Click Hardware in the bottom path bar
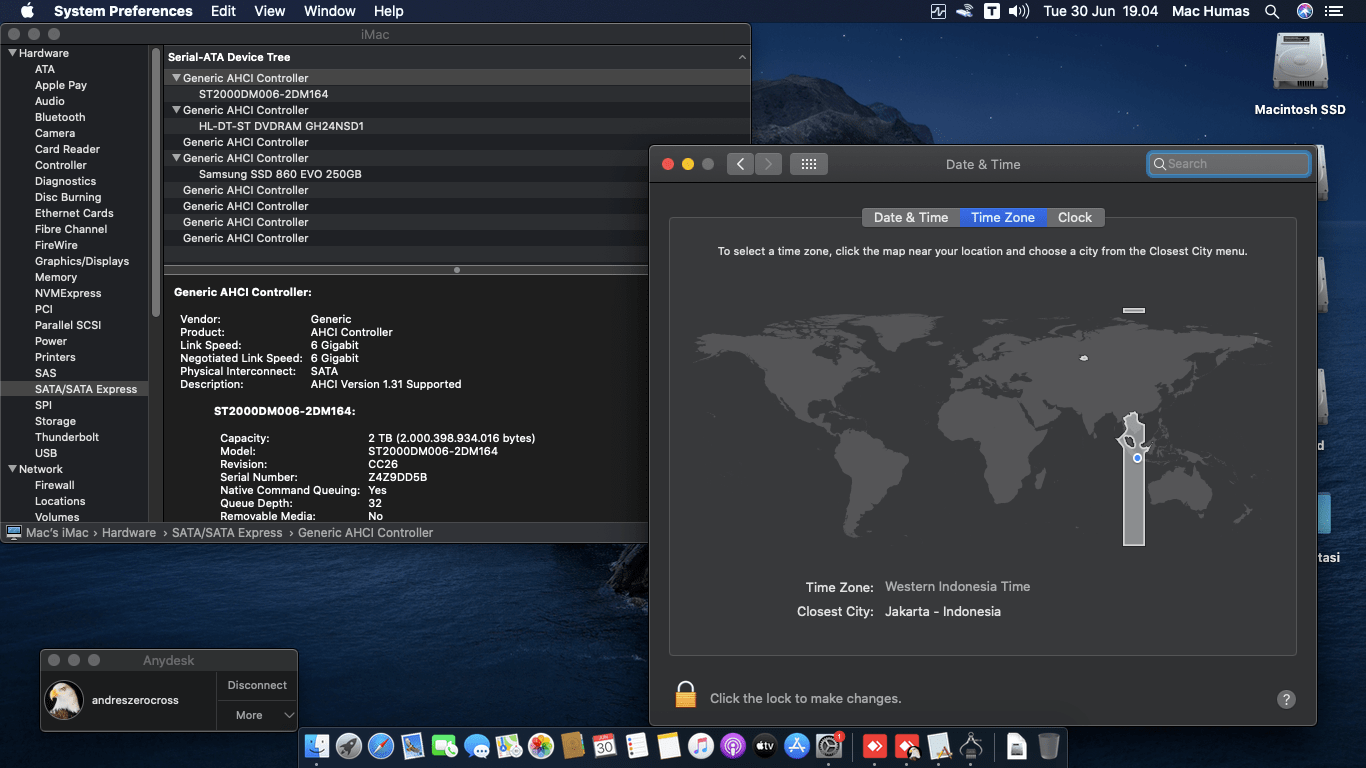The width and height of the screenshot is (1366, 768). 129,533
